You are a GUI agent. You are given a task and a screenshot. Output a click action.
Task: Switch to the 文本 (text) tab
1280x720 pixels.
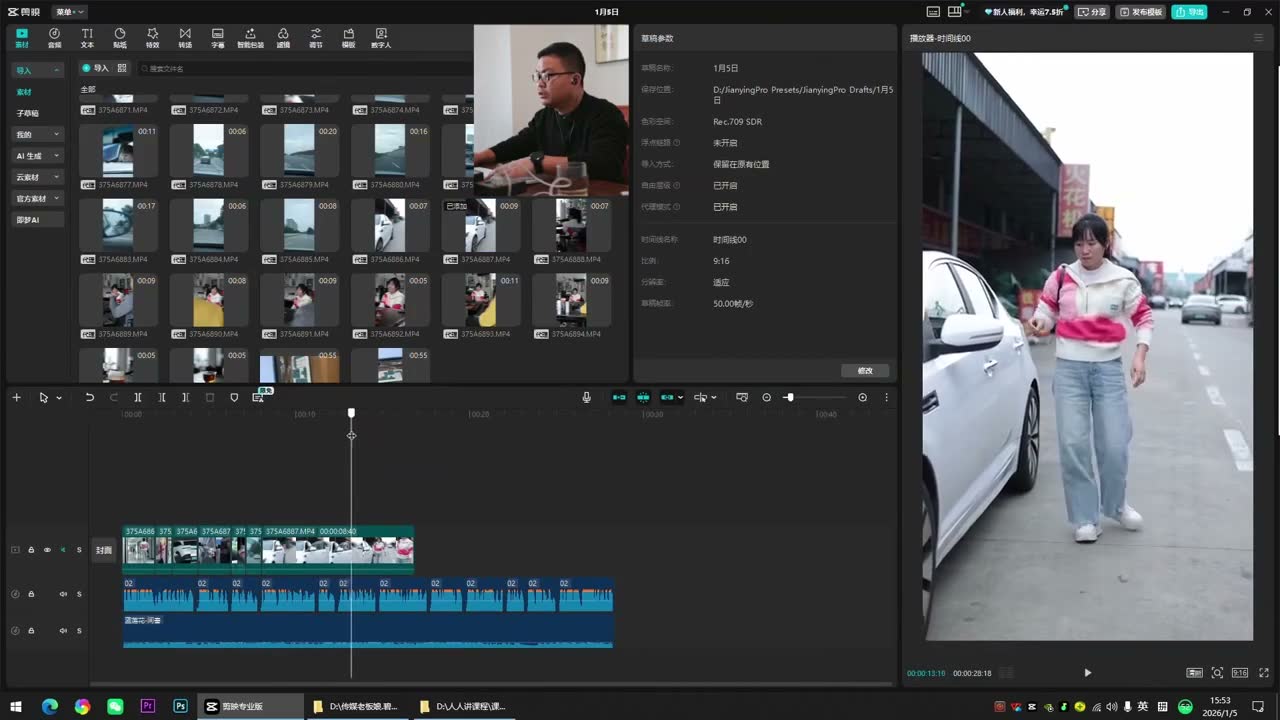(x=87, y=38)
